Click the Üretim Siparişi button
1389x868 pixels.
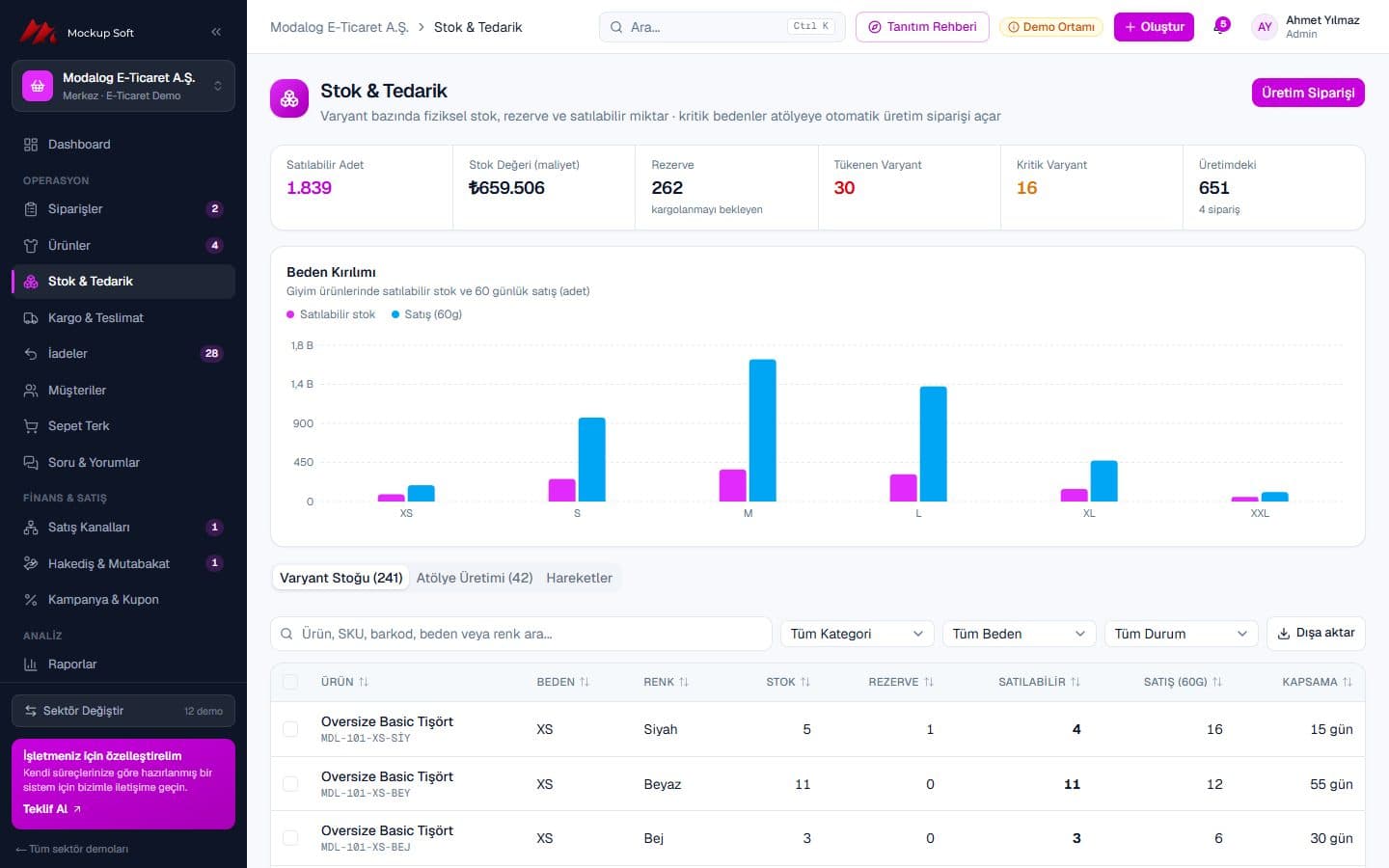tap(1308, 93)
